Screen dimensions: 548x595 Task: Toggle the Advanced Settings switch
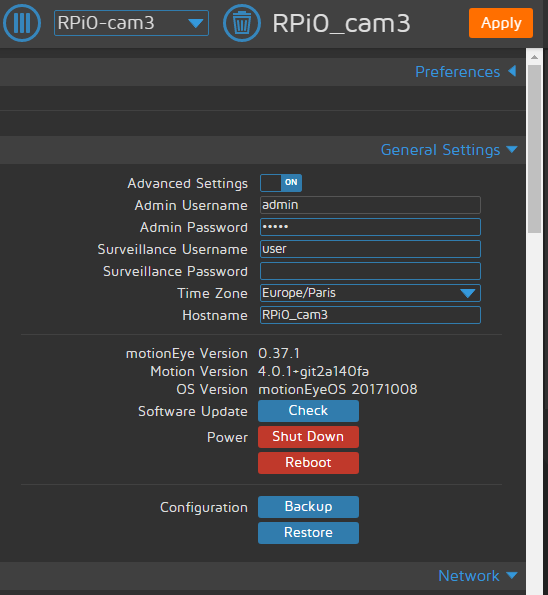(281, 183)
